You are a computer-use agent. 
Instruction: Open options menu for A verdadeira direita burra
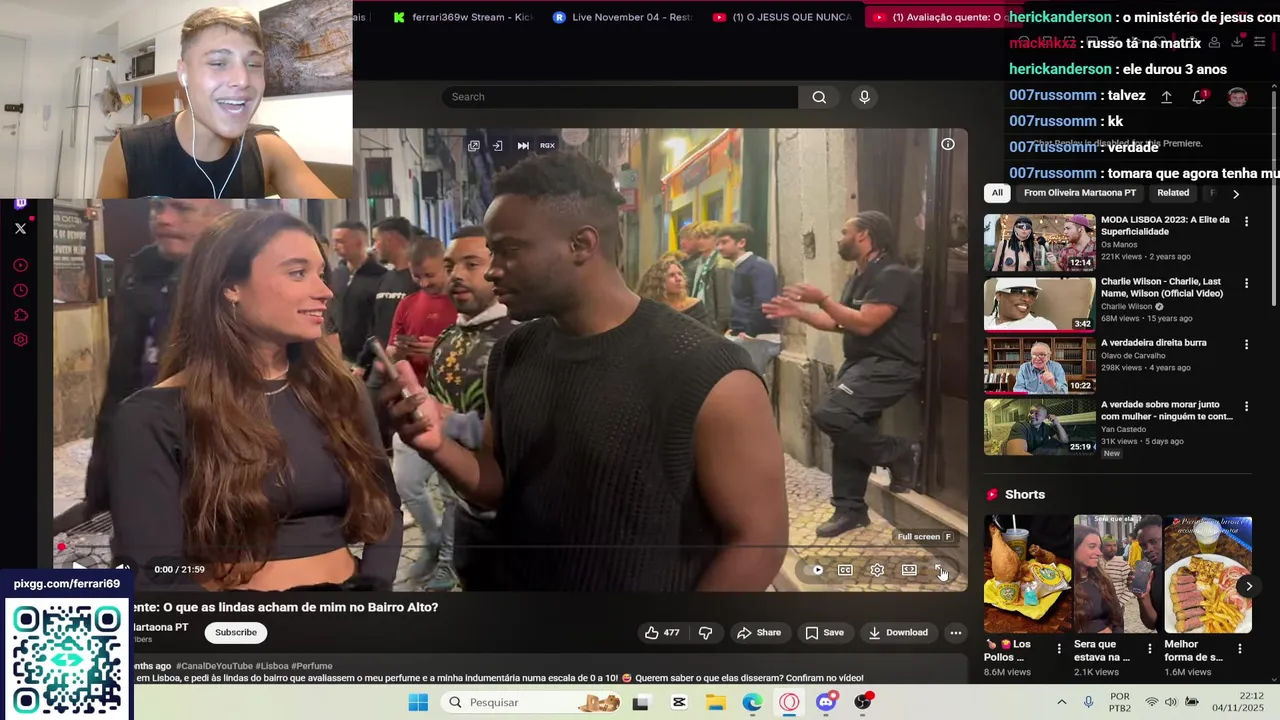click(x=1246, y=345)
